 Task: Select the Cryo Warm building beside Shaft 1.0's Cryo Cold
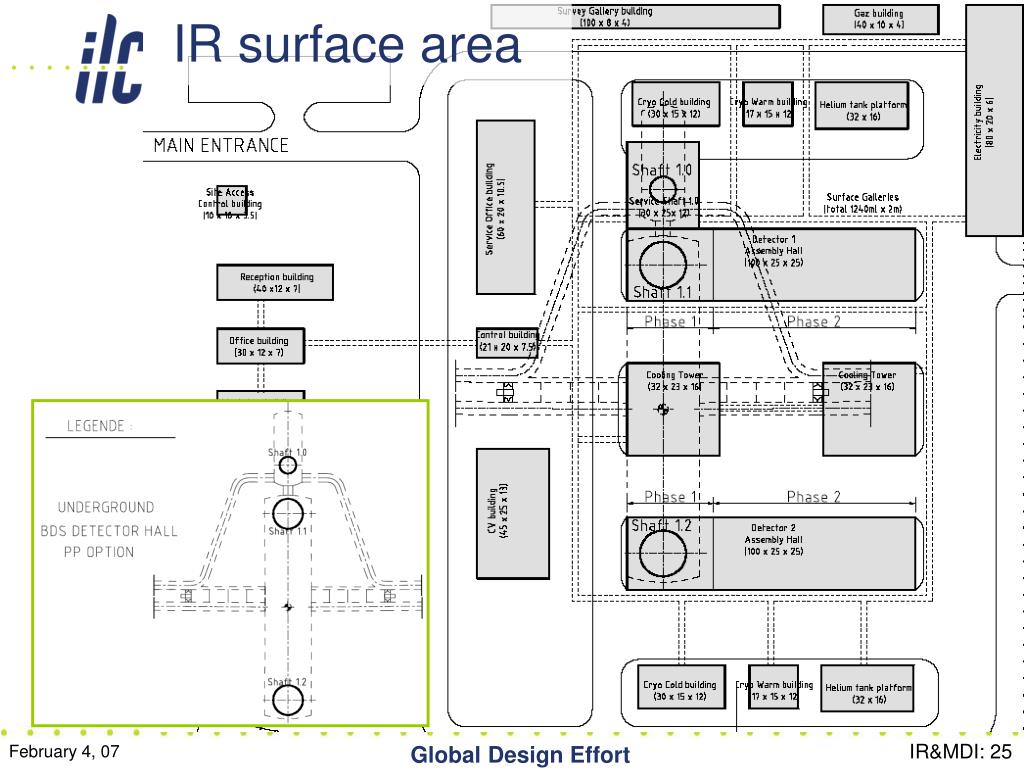pyautogui.click(x=768, y=104)
